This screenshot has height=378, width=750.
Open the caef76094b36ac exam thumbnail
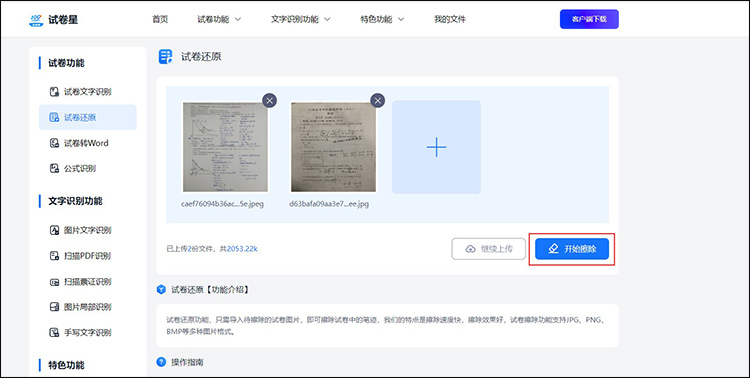click(x=225, y=147)
